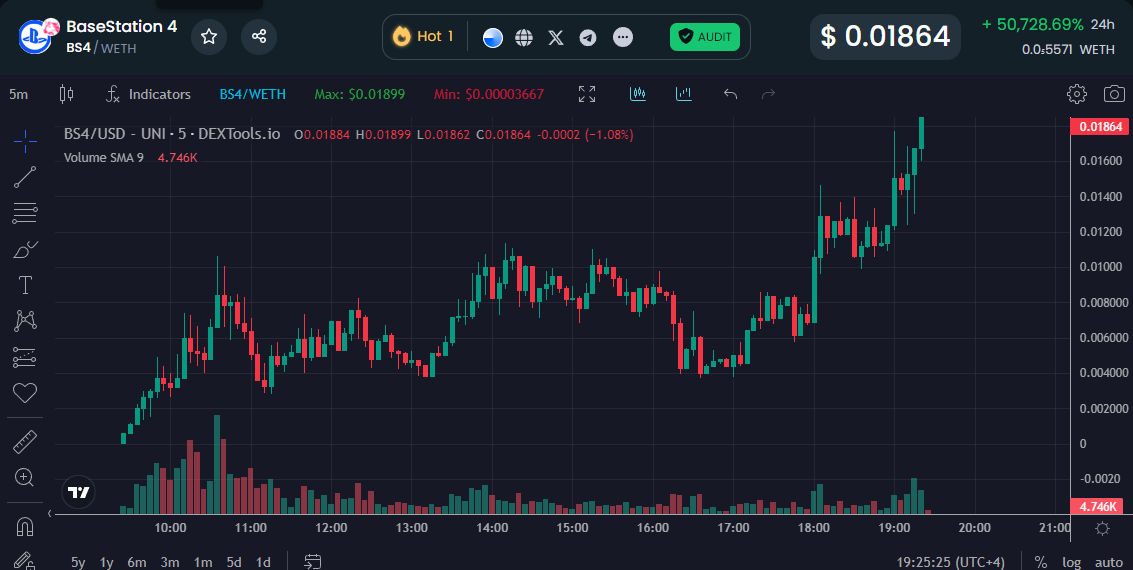Open the Base chain explorer icon

(x=493, y=38)
